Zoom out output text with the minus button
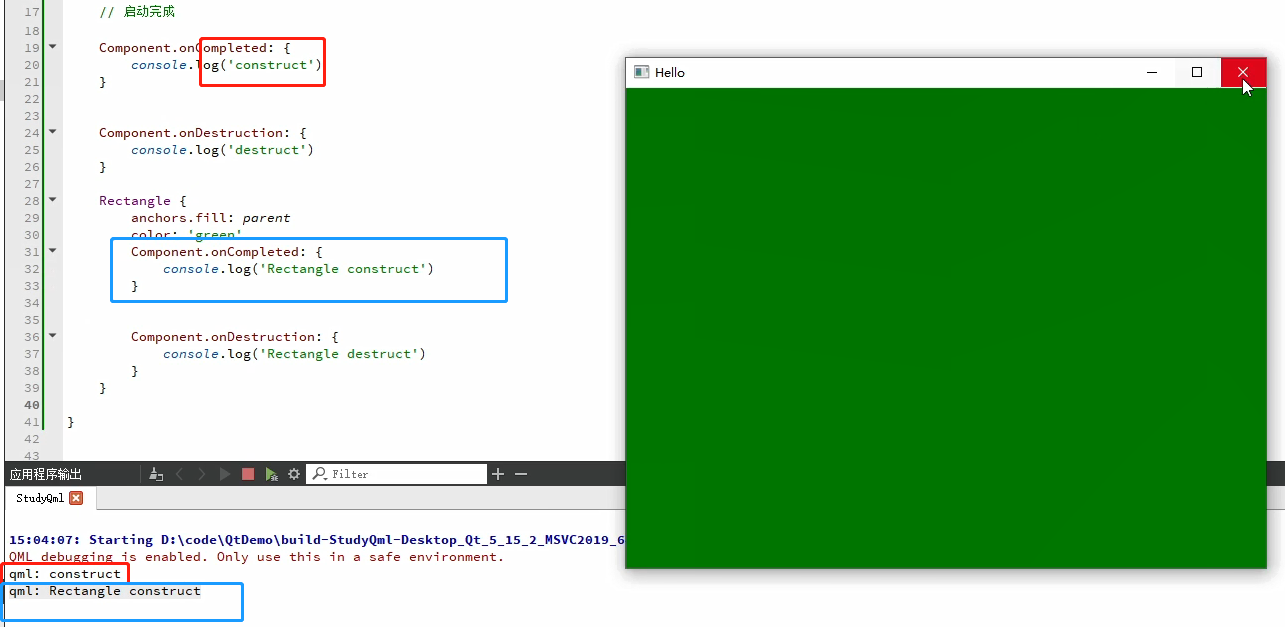Screen dimensions: 1285x627 pyautogui.click(x=520, y=474)
